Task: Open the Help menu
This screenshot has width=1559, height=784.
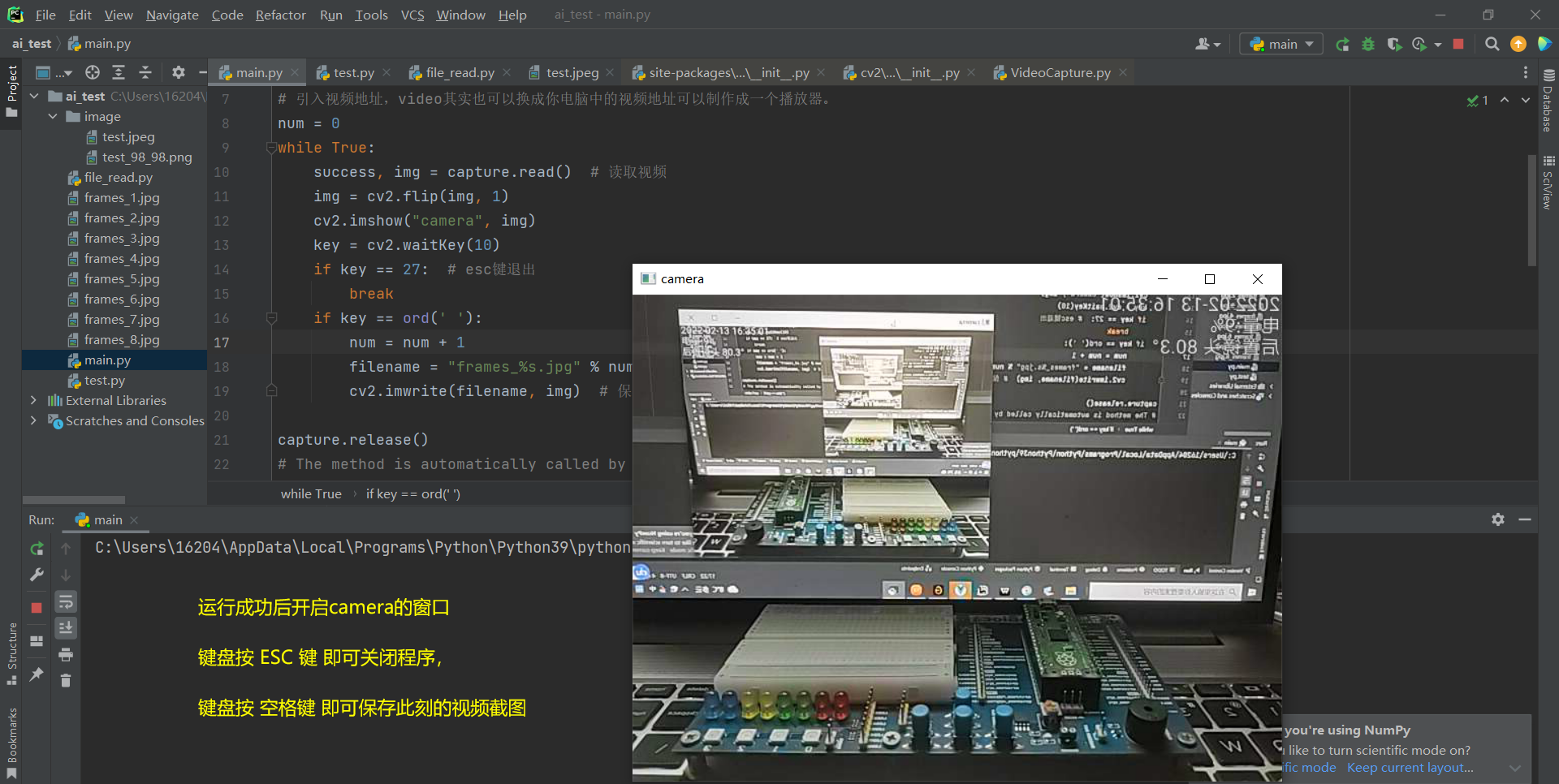Action: tap(512, 15)
